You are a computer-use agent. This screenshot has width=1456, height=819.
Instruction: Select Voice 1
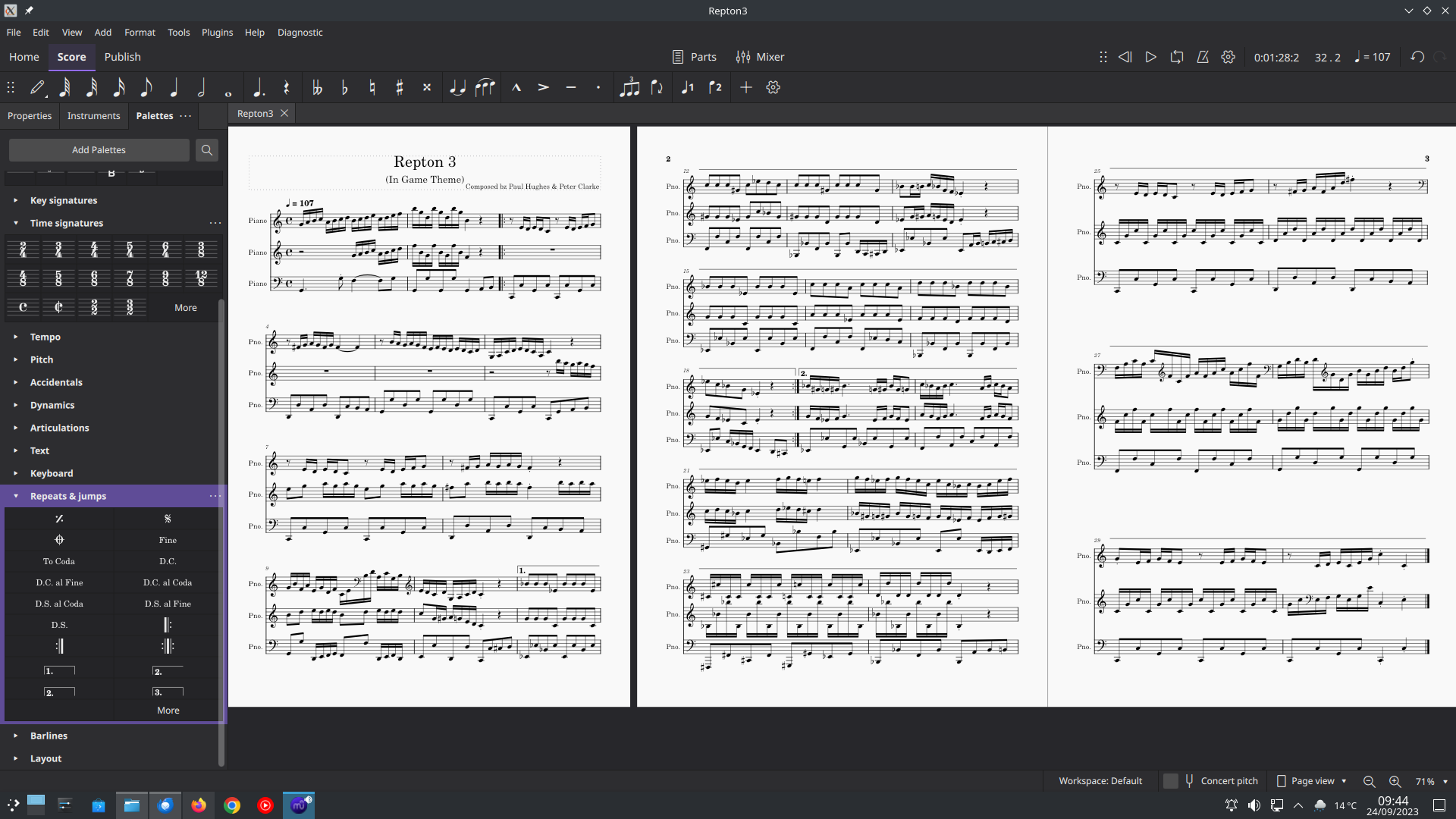click(x=687, y=87)
